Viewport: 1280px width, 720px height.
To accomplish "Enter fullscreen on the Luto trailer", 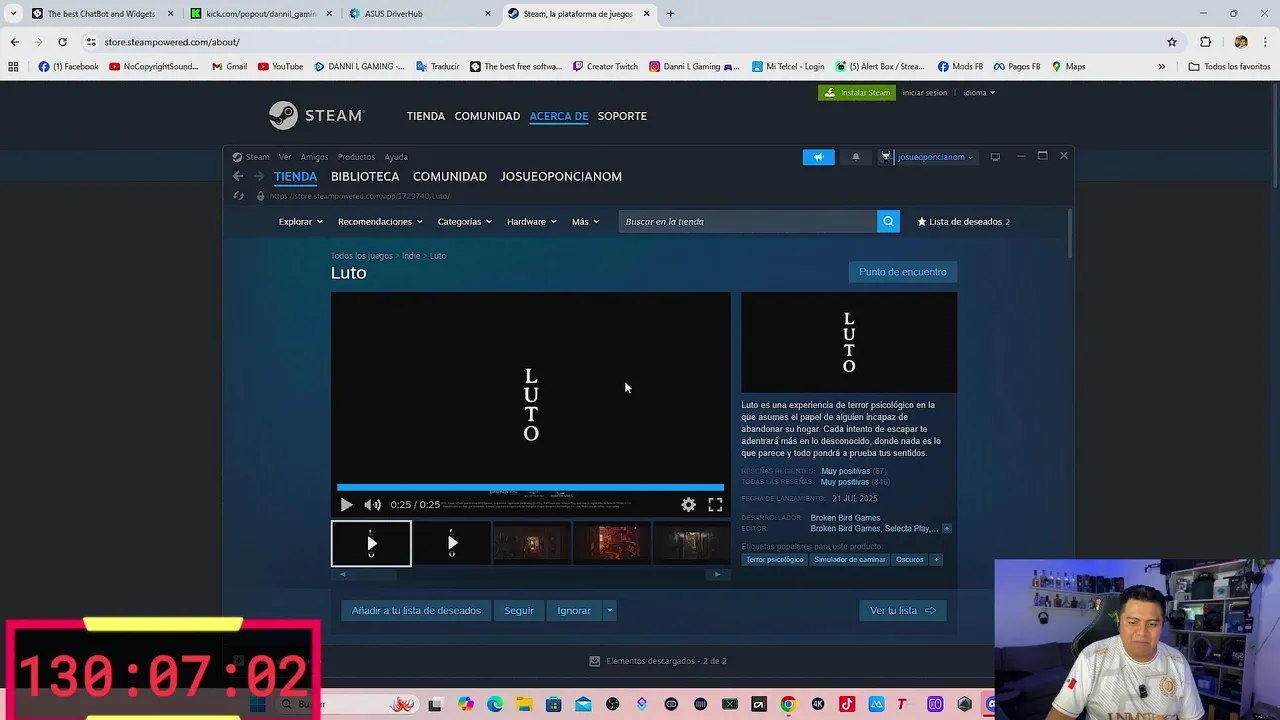I will click(x=715, y=505).
